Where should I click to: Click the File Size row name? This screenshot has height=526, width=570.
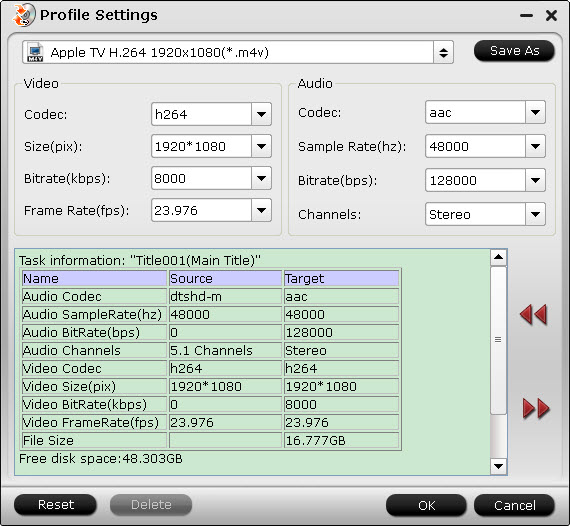pyautogui.click(x=94, y=440)
